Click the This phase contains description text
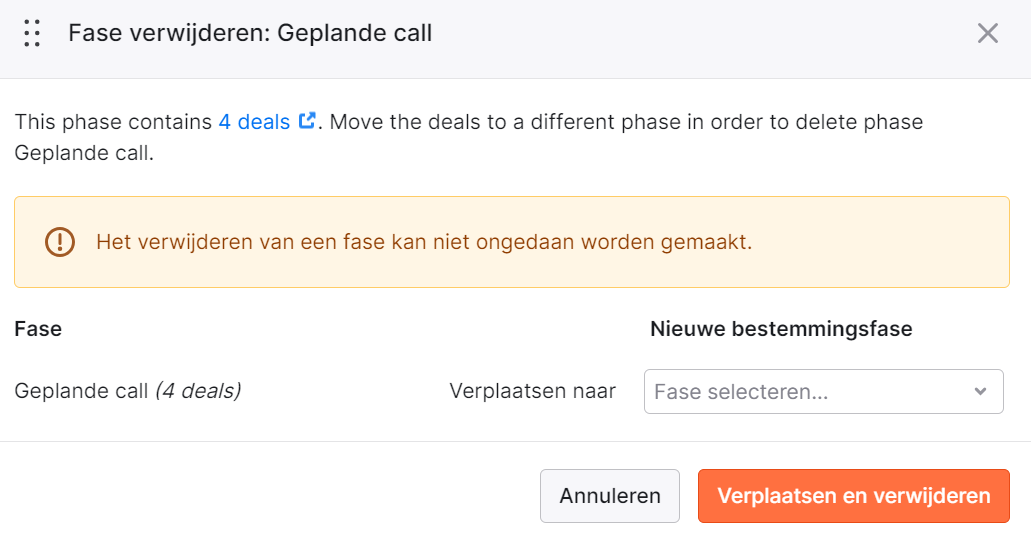Image resolution: width=1031 pixels, height=543 pixels. coord(113,122)
